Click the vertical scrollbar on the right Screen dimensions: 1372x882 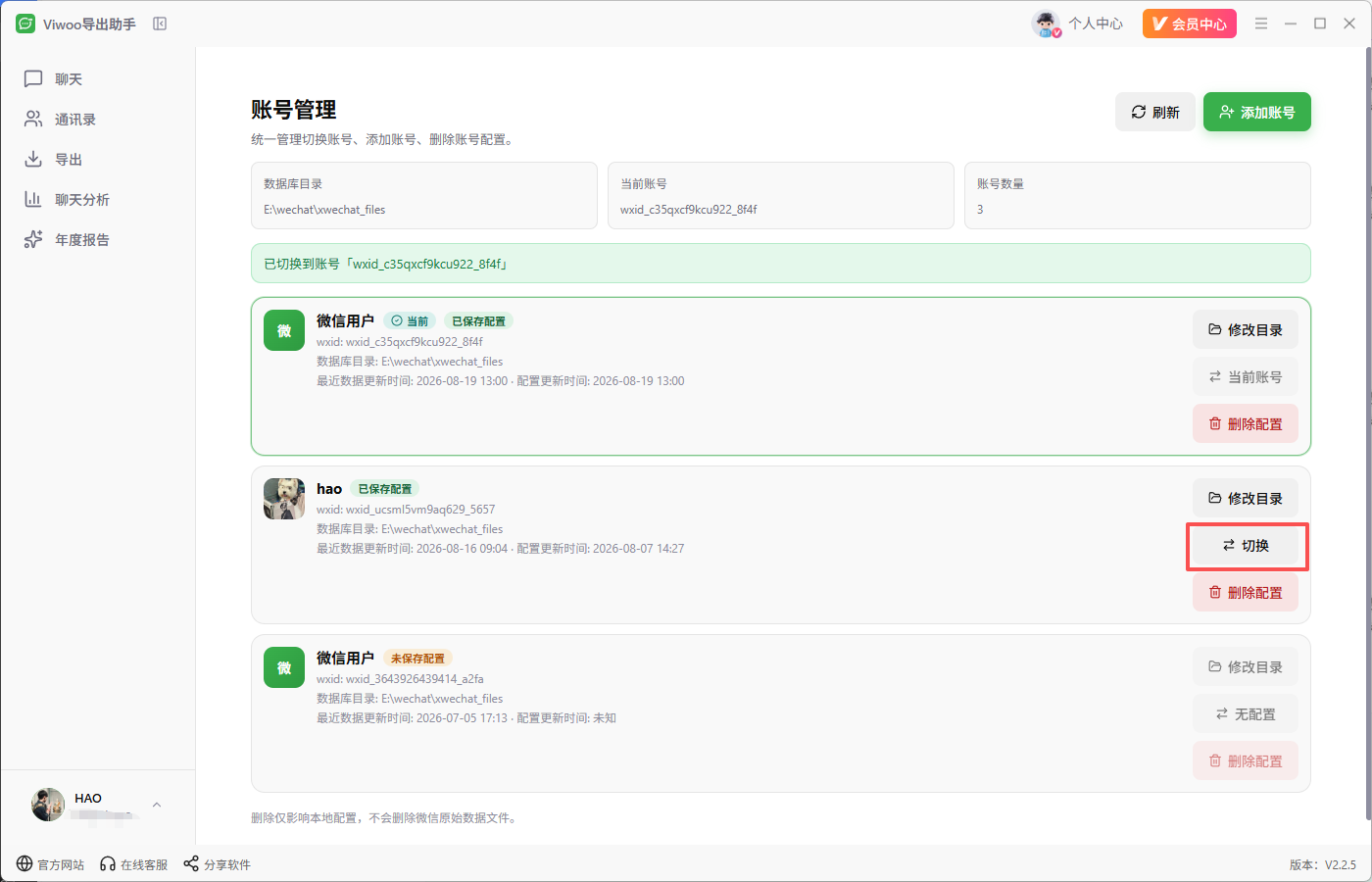[1368, 431]
